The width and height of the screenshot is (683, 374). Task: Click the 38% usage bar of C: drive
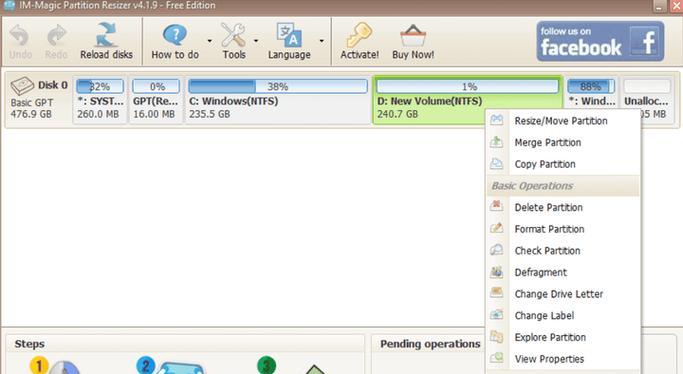277,86
